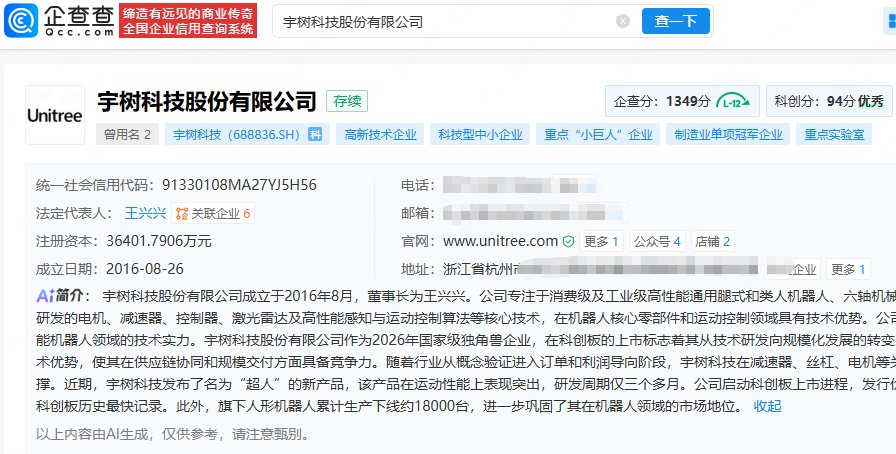The image size is (896, 454).
Task: Expand 更多 1 next to the website
Action: click(601, 241)
